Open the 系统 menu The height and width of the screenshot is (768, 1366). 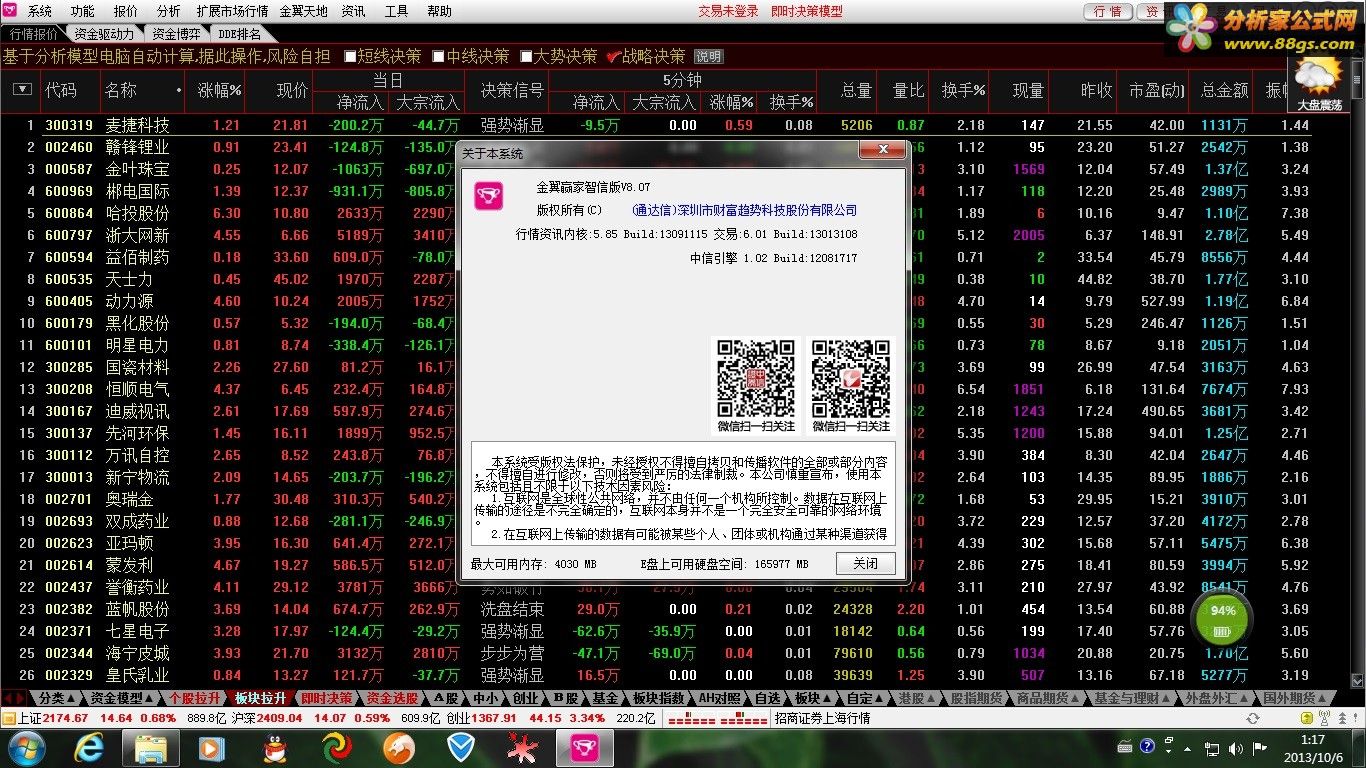tap(40, 11)
